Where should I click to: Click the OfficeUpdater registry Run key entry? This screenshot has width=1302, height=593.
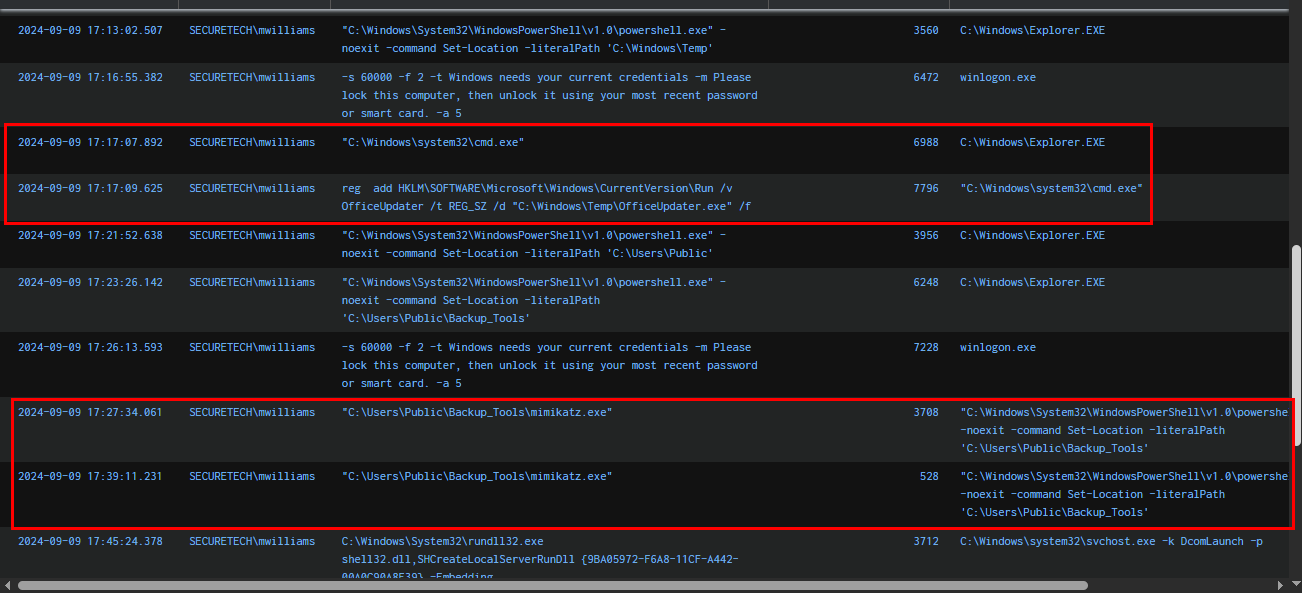546,196
